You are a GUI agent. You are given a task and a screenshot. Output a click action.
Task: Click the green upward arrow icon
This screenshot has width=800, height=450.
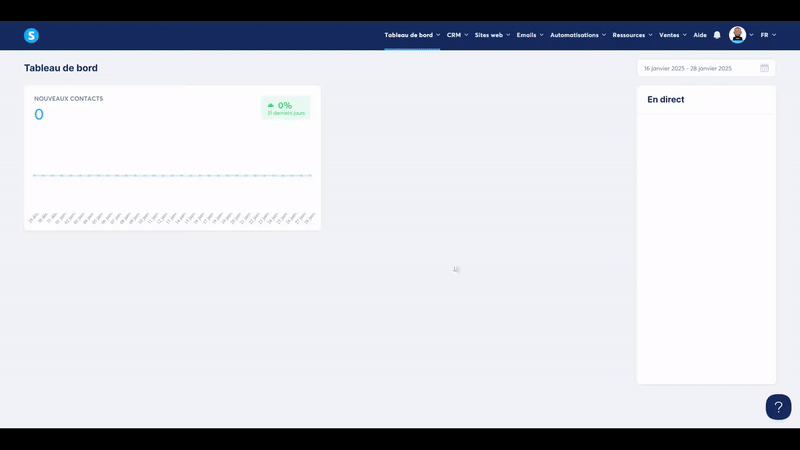271,105
